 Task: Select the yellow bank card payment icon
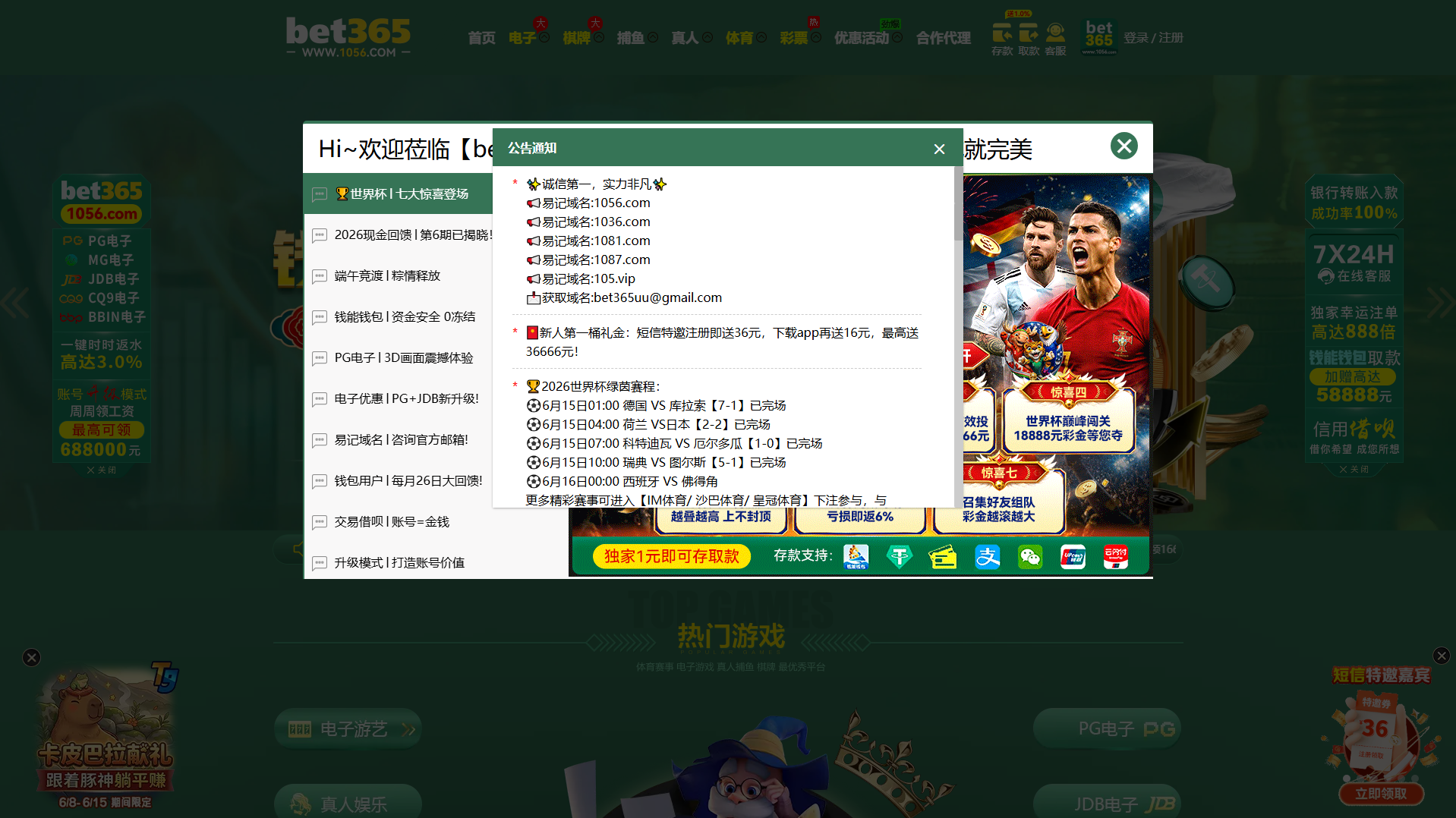943,557
